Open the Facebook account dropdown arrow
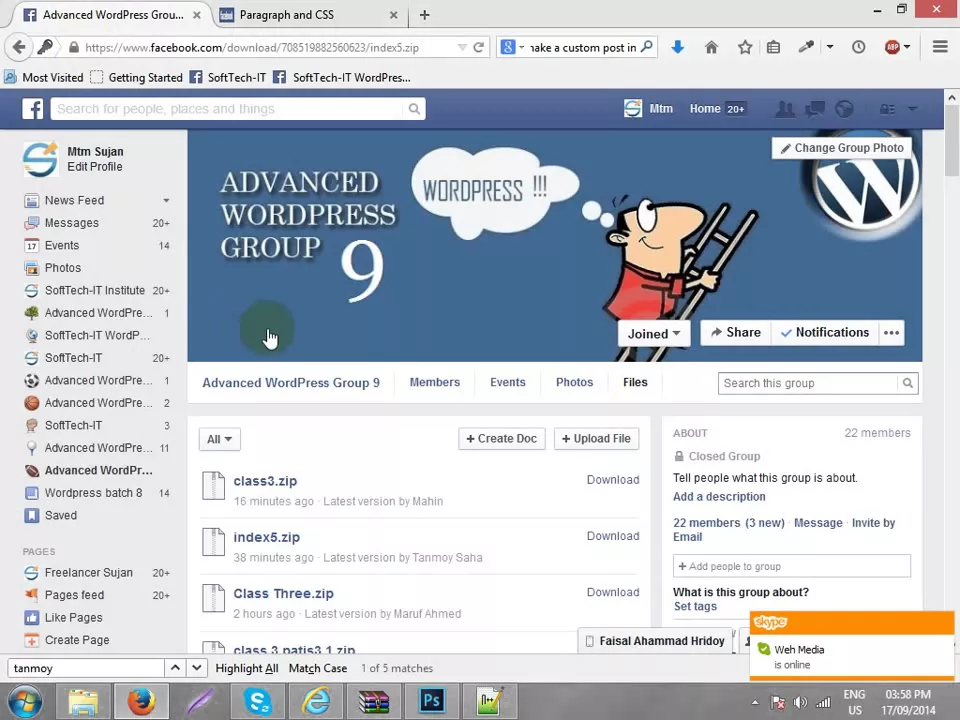 point(912,109)
